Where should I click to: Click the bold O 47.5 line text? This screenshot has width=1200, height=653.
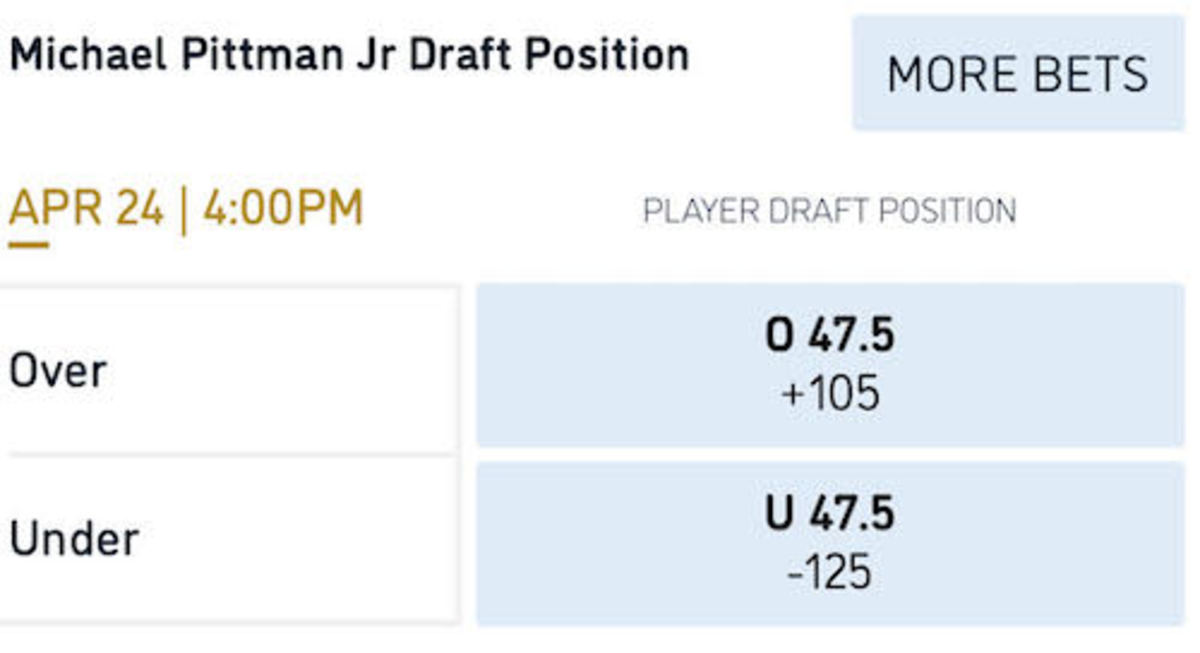830,336
